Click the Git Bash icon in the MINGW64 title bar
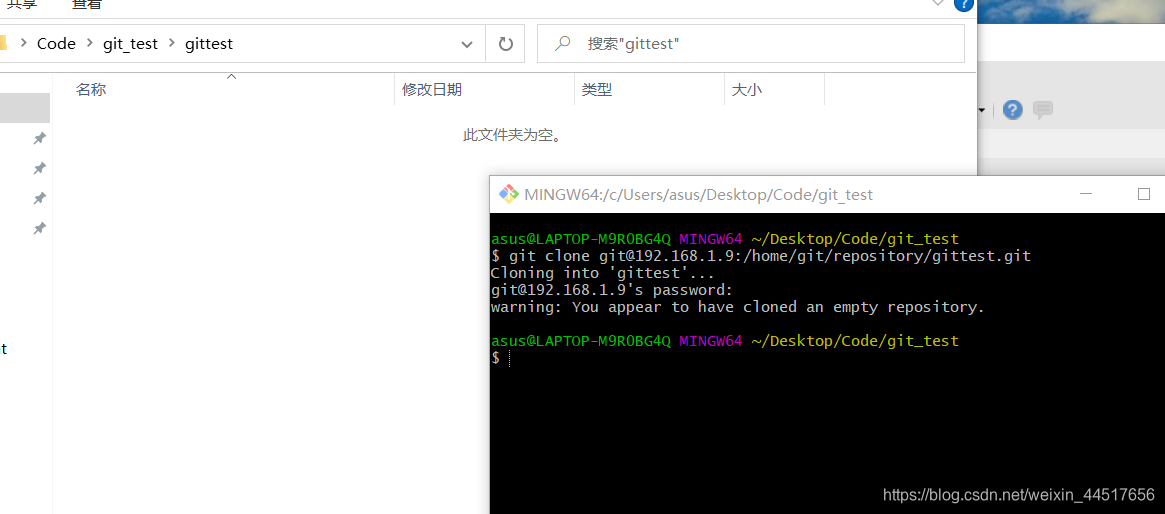Screen dimensions: 1165x514 (508, 195)
